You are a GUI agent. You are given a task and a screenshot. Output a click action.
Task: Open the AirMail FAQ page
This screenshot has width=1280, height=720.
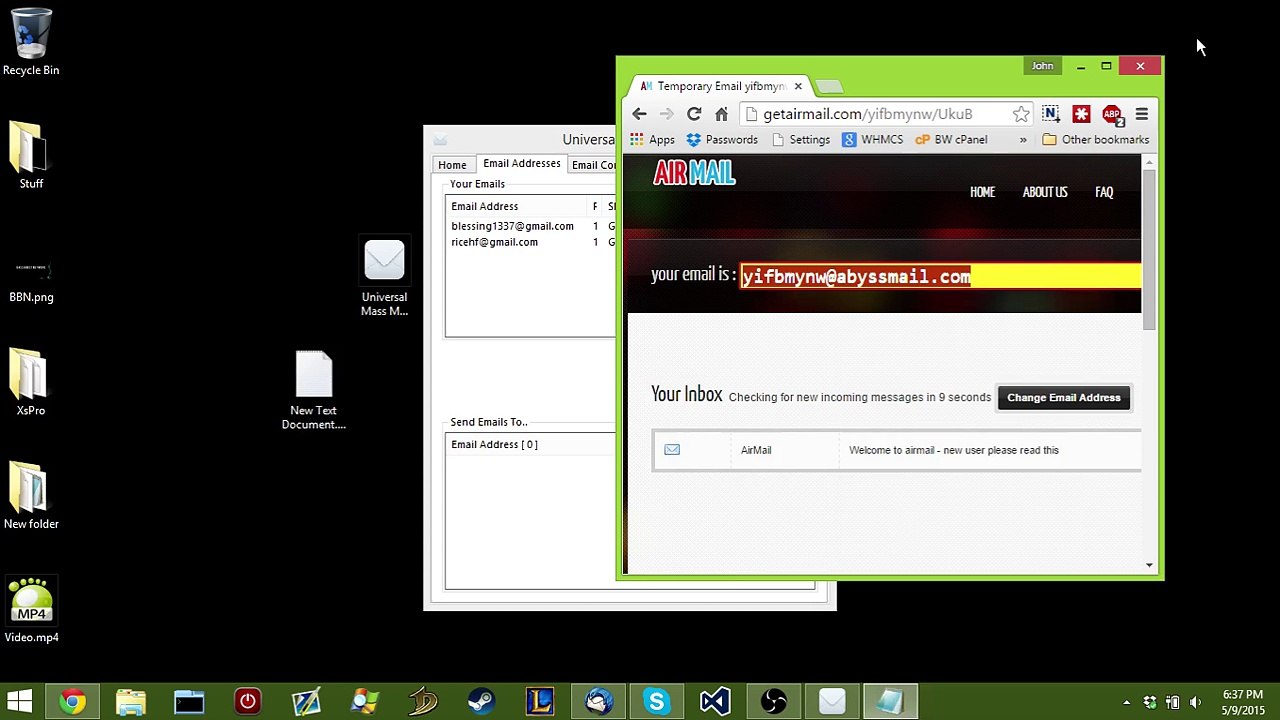coord(1104,192)
